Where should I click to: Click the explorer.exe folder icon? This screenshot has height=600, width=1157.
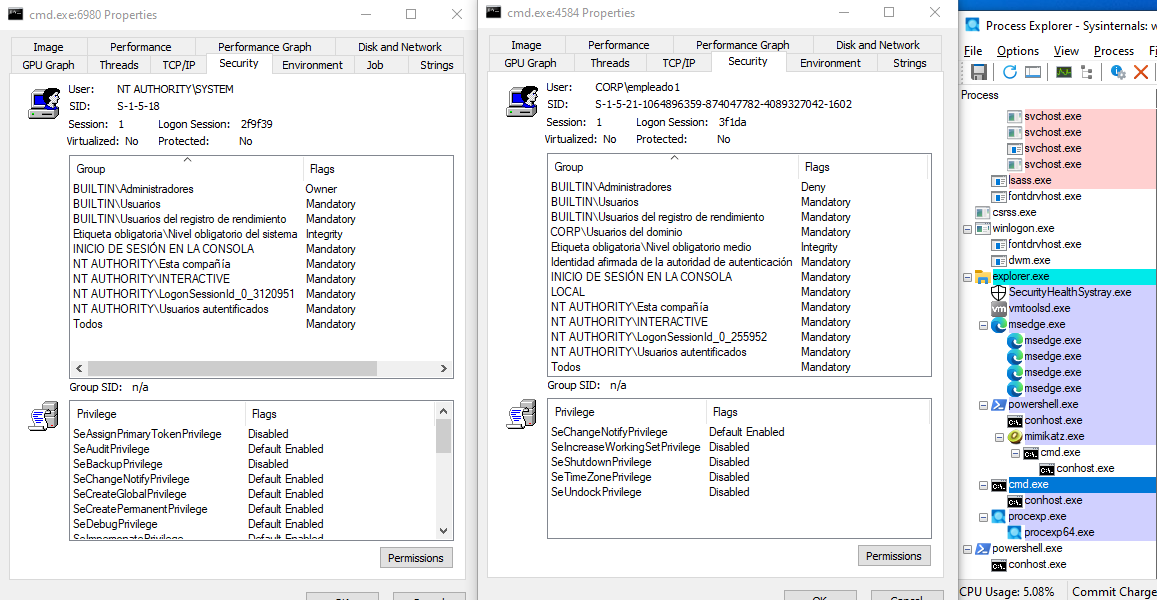click(982, 277)
